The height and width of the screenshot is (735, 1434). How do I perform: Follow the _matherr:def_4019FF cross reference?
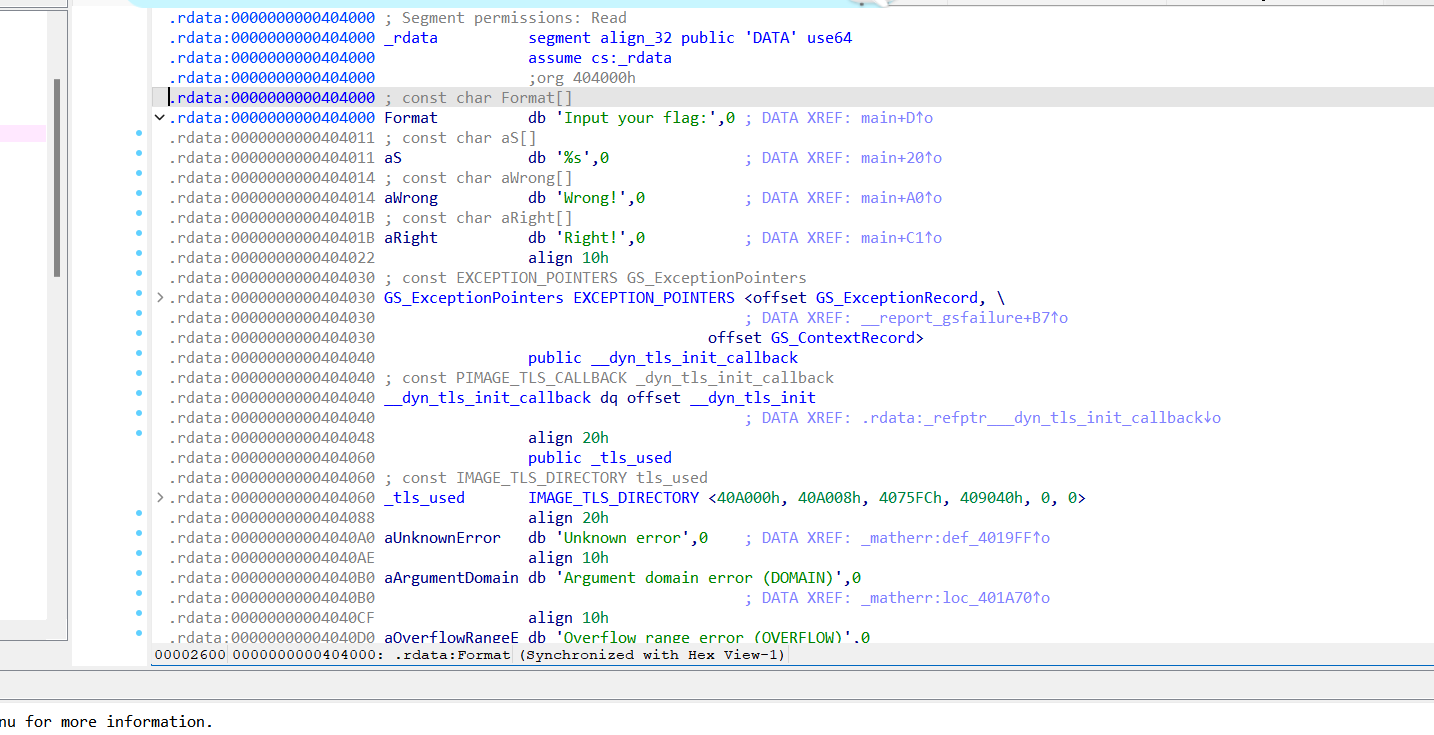point(955,538)
